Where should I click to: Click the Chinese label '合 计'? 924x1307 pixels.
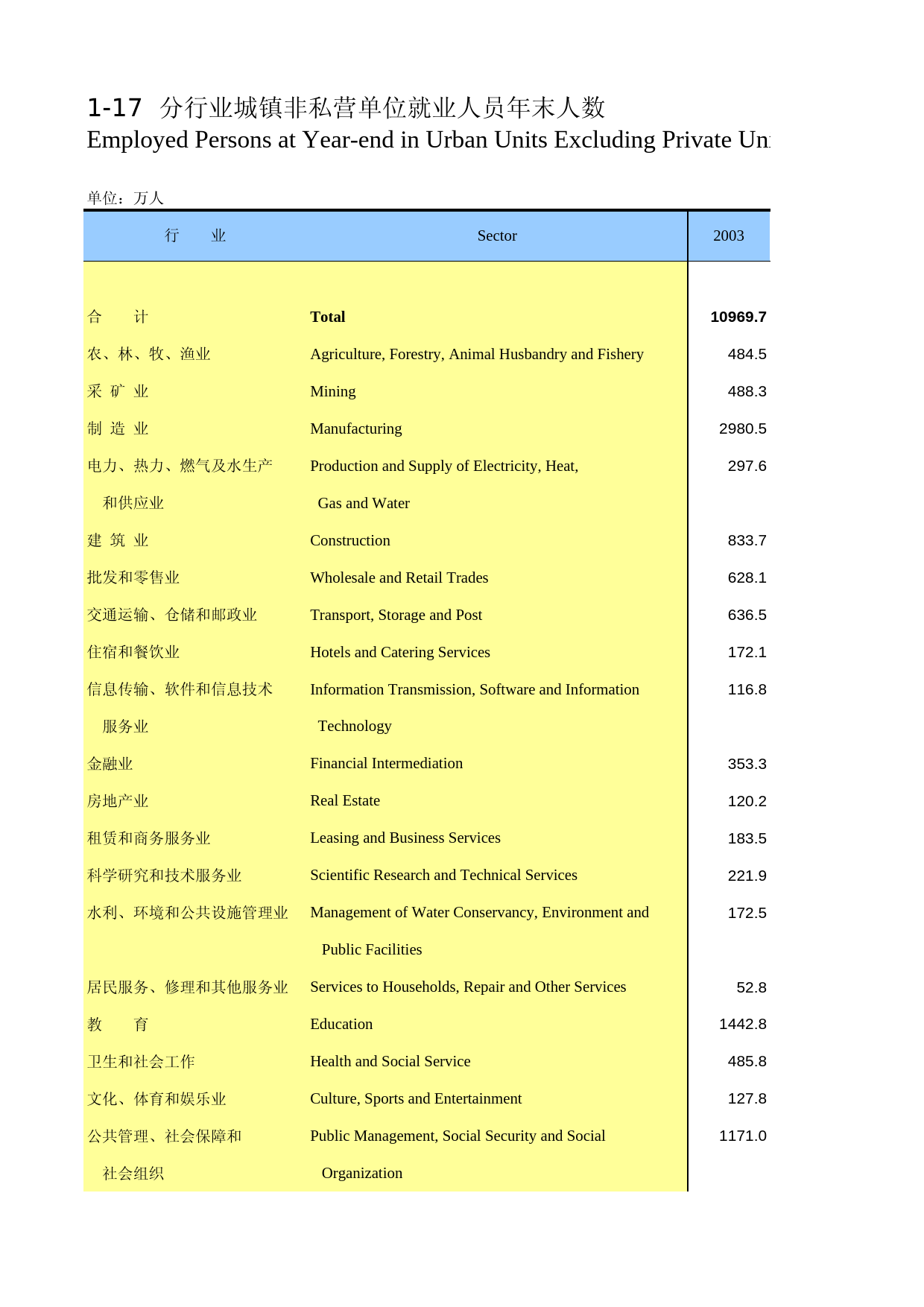118,317
